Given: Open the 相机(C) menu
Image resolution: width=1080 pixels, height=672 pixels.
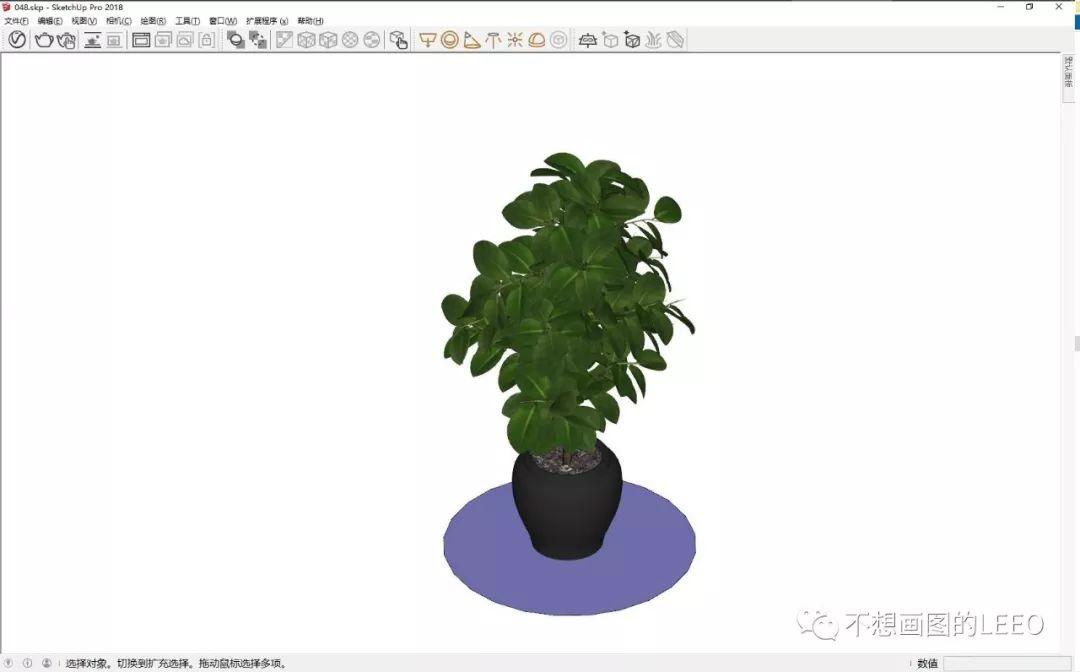Looking at the screenshot, I should pos(118,21).
